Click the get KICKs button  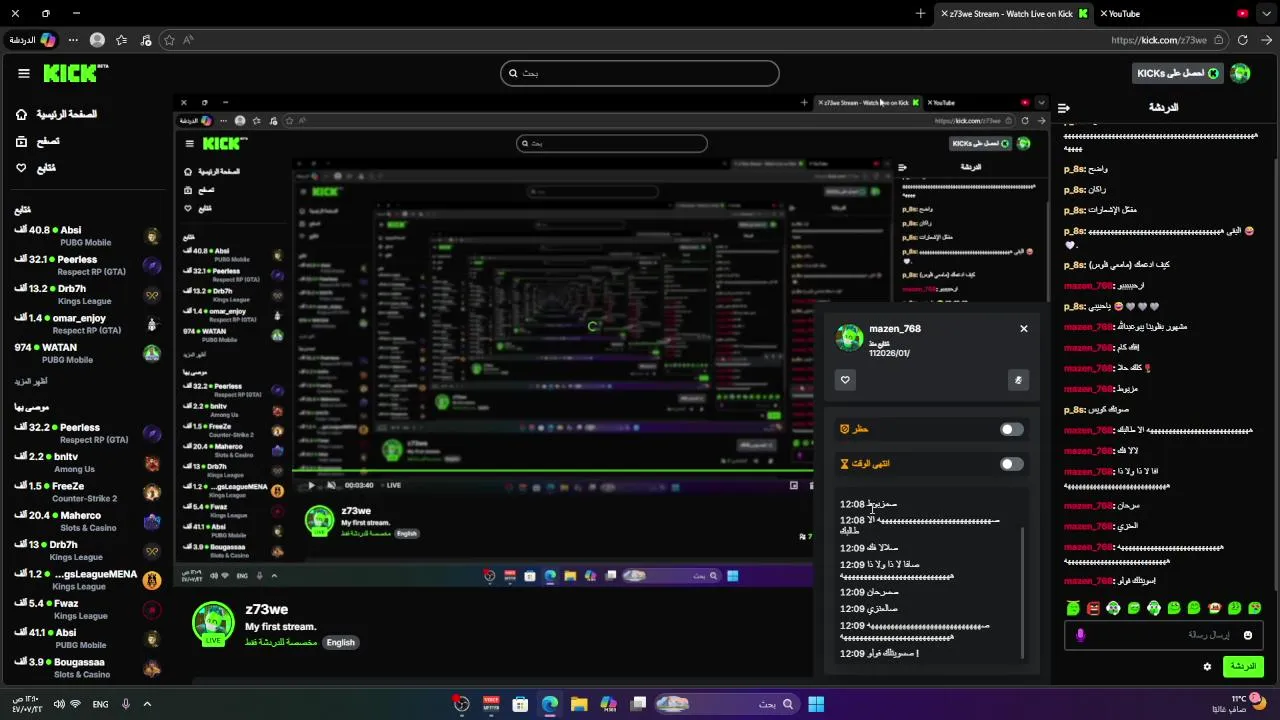[x=1178, y=73]
